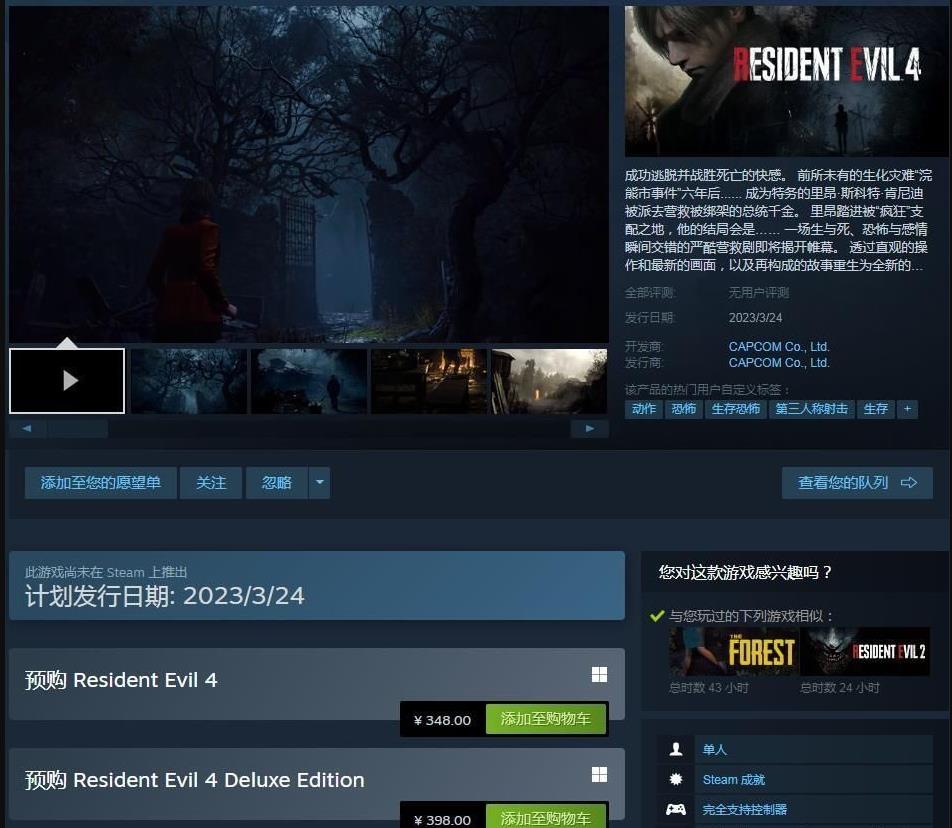
Task: Open Resident Evil 2 similar game thumbnail
Action: click(865, 652)
